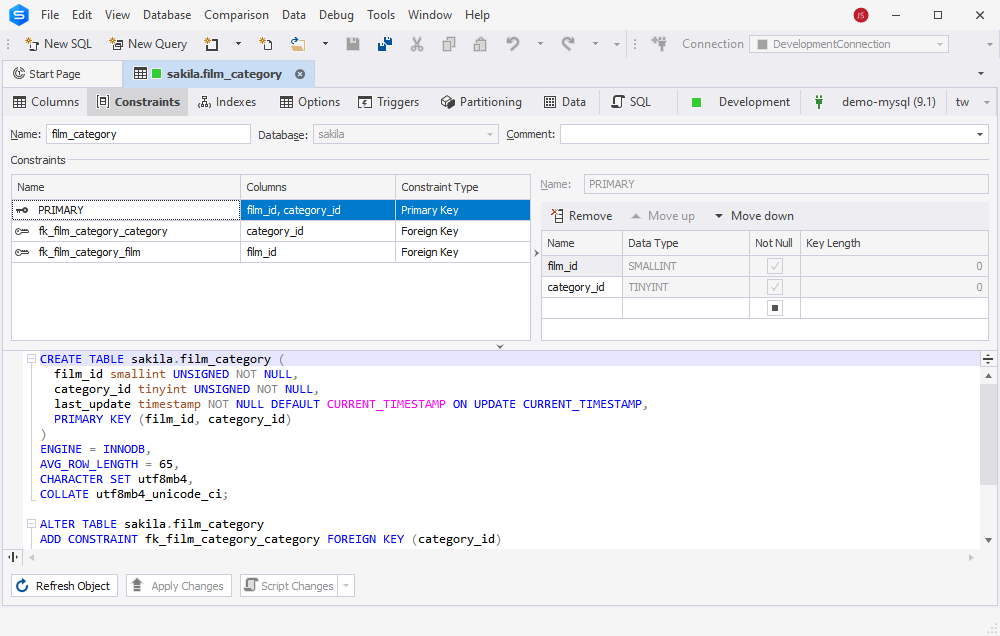Click the table Name input field
1000x636 pixels.
(x=148, y=134)
